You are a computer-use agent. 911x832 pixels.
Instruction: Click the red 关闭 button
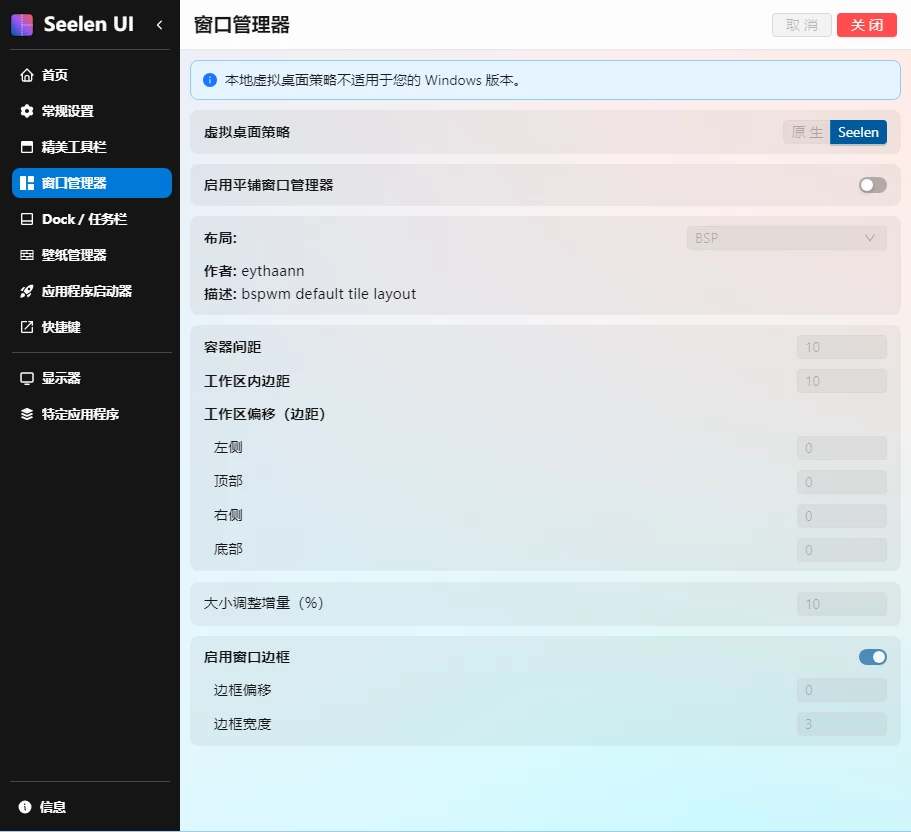pyautogui.click(x=866, y=25)
